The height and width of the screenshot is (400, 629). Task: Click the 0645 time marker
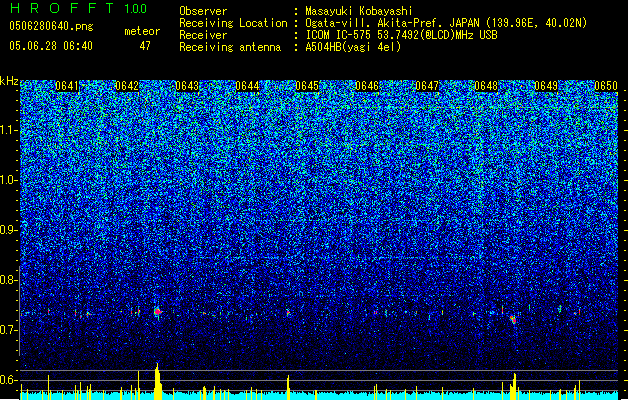[307, 86]
